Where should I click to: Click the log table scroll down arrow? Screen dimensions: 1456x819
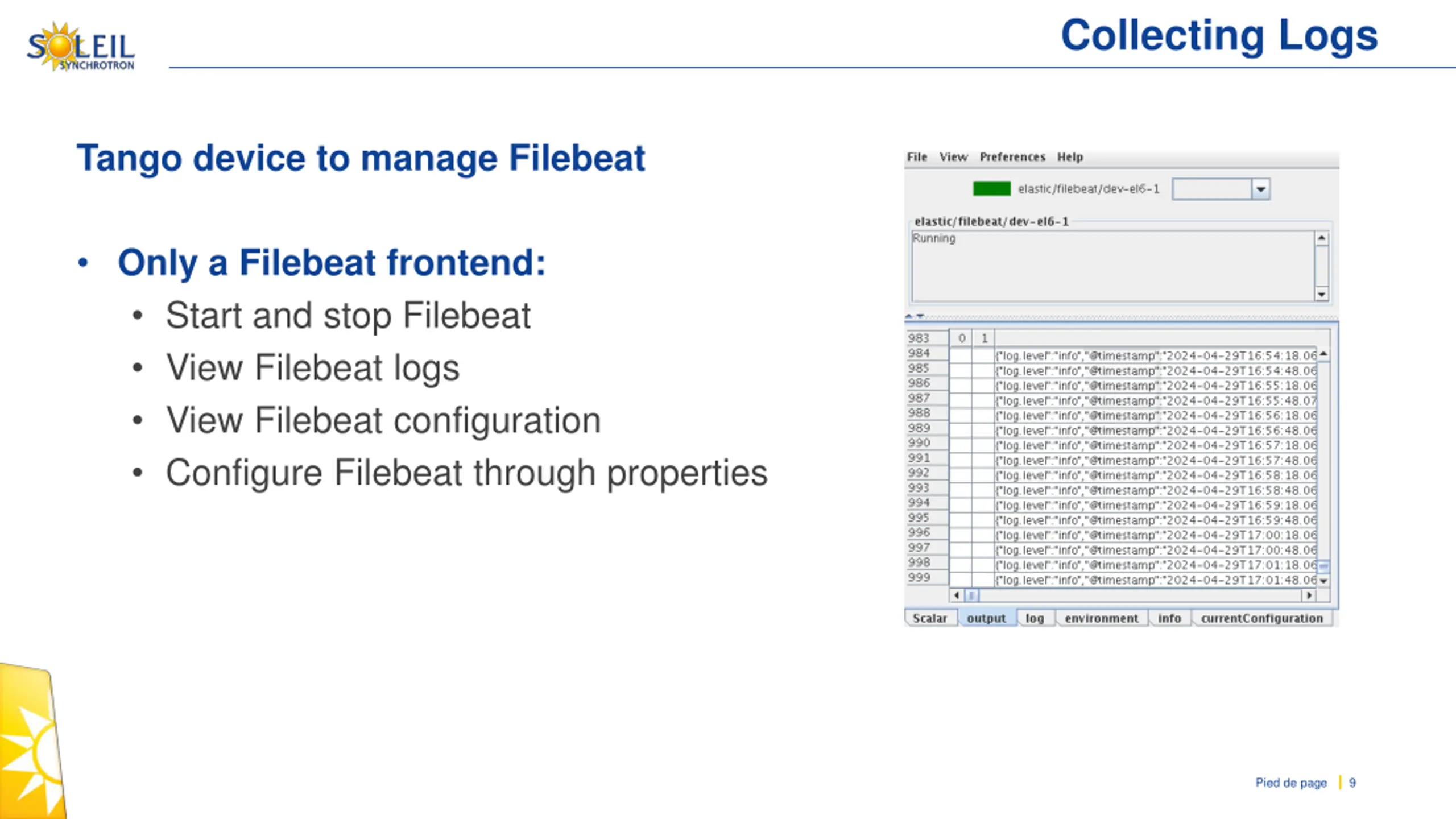coord(1324,581)
